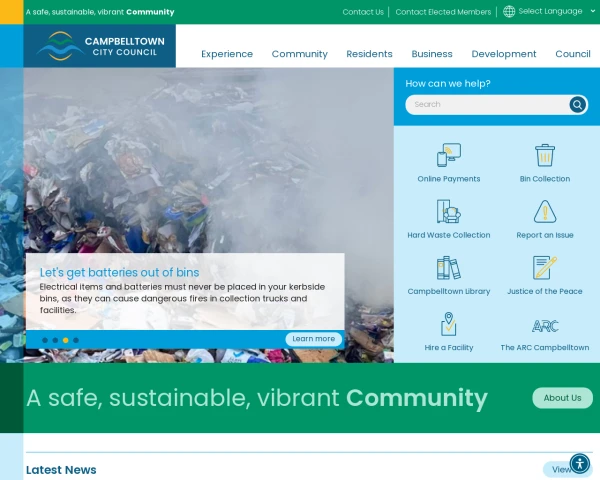This screenshot has width=600, height=480.
Task: Click the Hire a Facility text label
Action: [x=449, y=348]
